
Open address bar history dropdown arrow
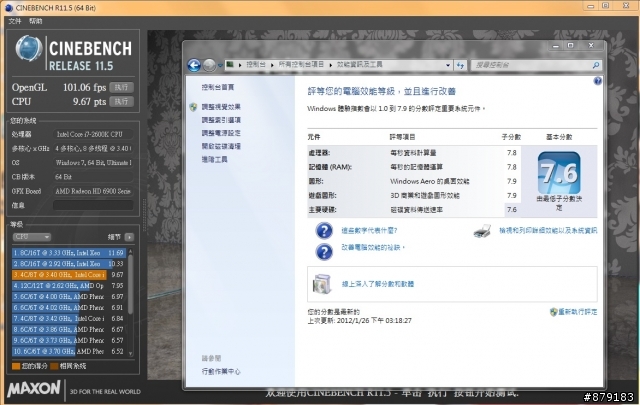coord(448,65)
